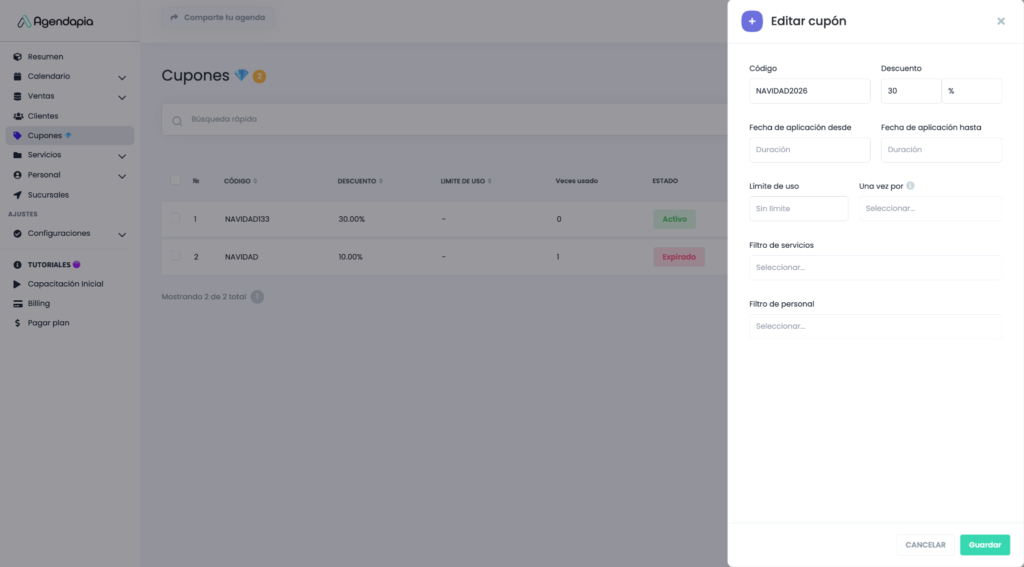Open the Filtro de servicios dropdown
This screenshot has height=567, width=1024.
[x=875, y=268]
